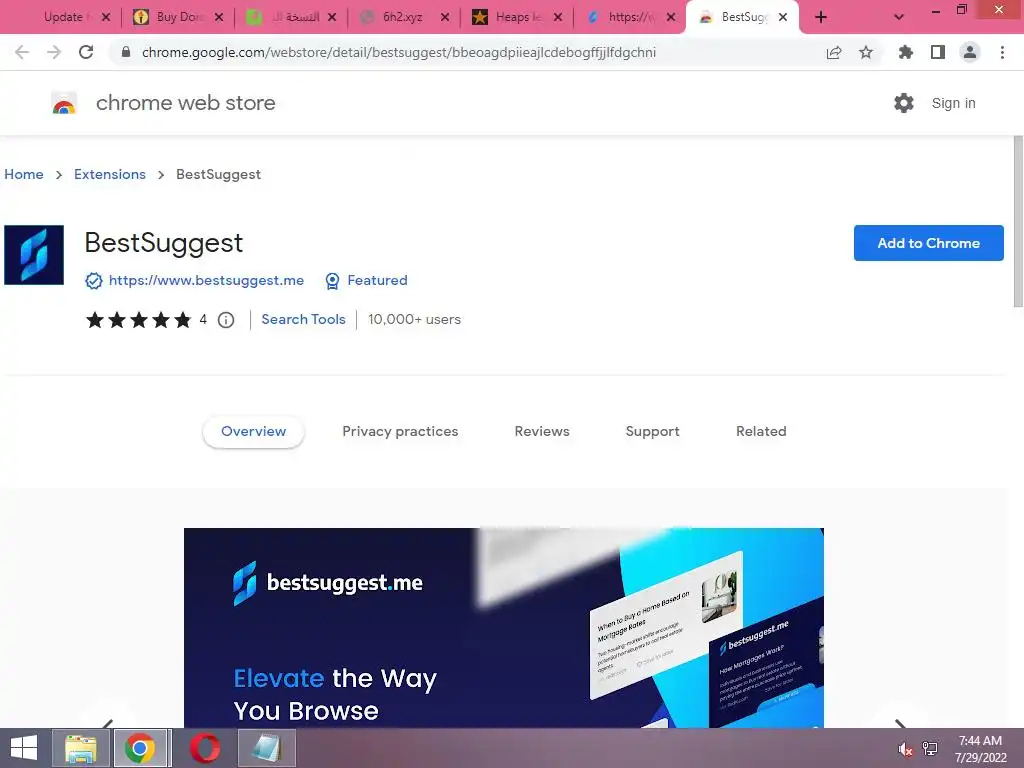Open the Reviews tab
The width and height of the screenshot is (1024, 768).
(542, 432)
